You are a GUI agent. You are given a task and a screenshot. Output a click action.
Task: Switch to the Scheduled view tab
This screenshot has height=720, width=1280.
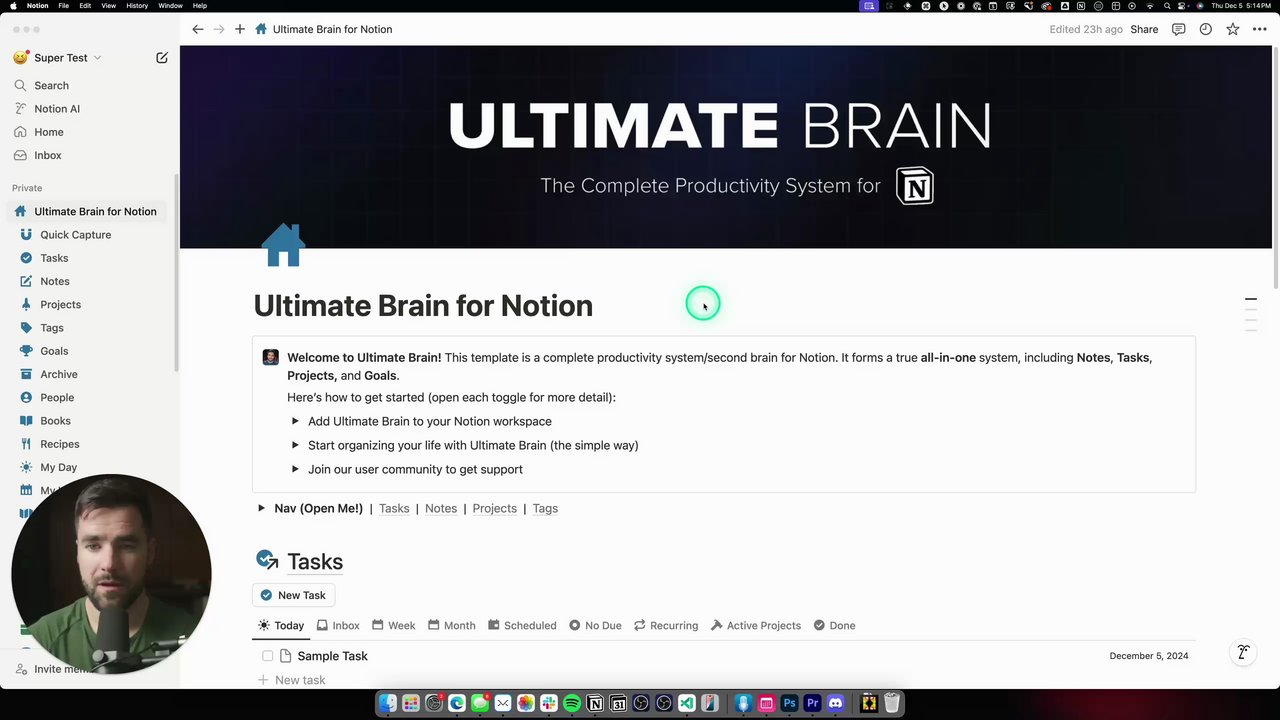click(x=522, y=625)
